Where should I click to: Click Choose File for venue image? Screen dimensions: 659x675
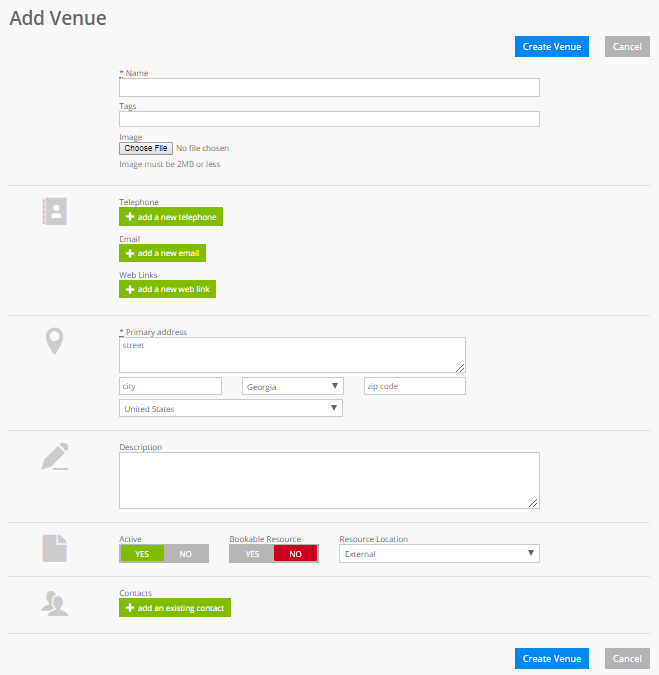[146, 148]
